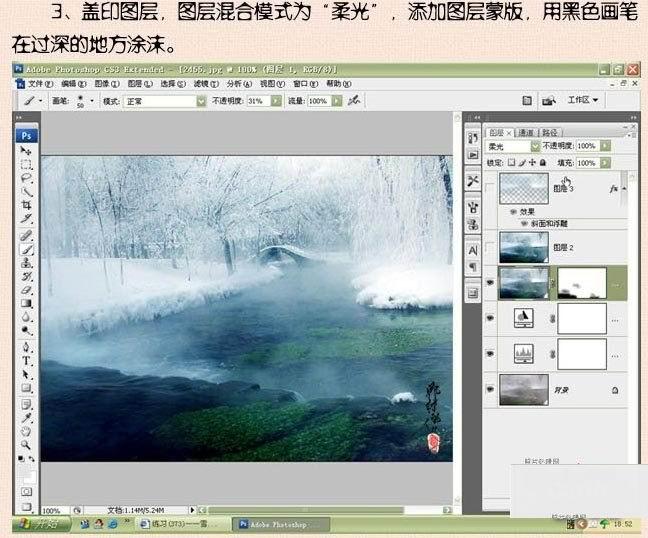Select the Dodge tool
Image resolution: width=648 pixels, height=538 pixels.
point(26,331)
